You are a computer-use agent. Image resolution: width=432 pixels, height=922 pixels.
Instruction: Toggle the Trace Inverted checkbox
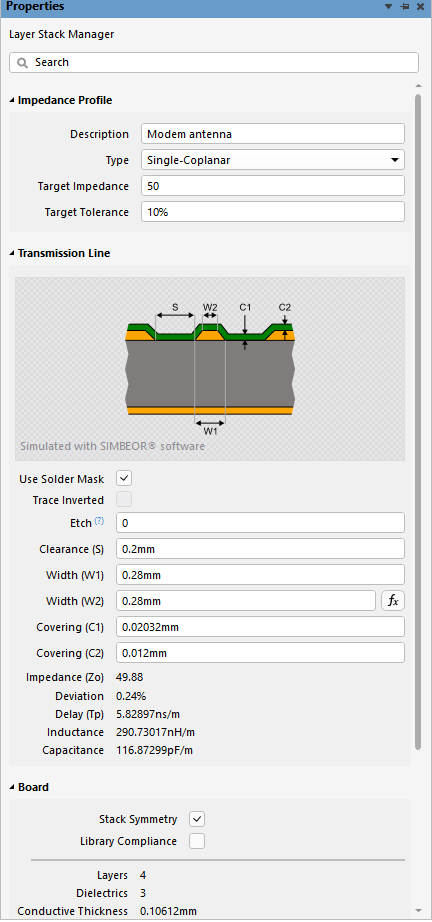point(124,500)
